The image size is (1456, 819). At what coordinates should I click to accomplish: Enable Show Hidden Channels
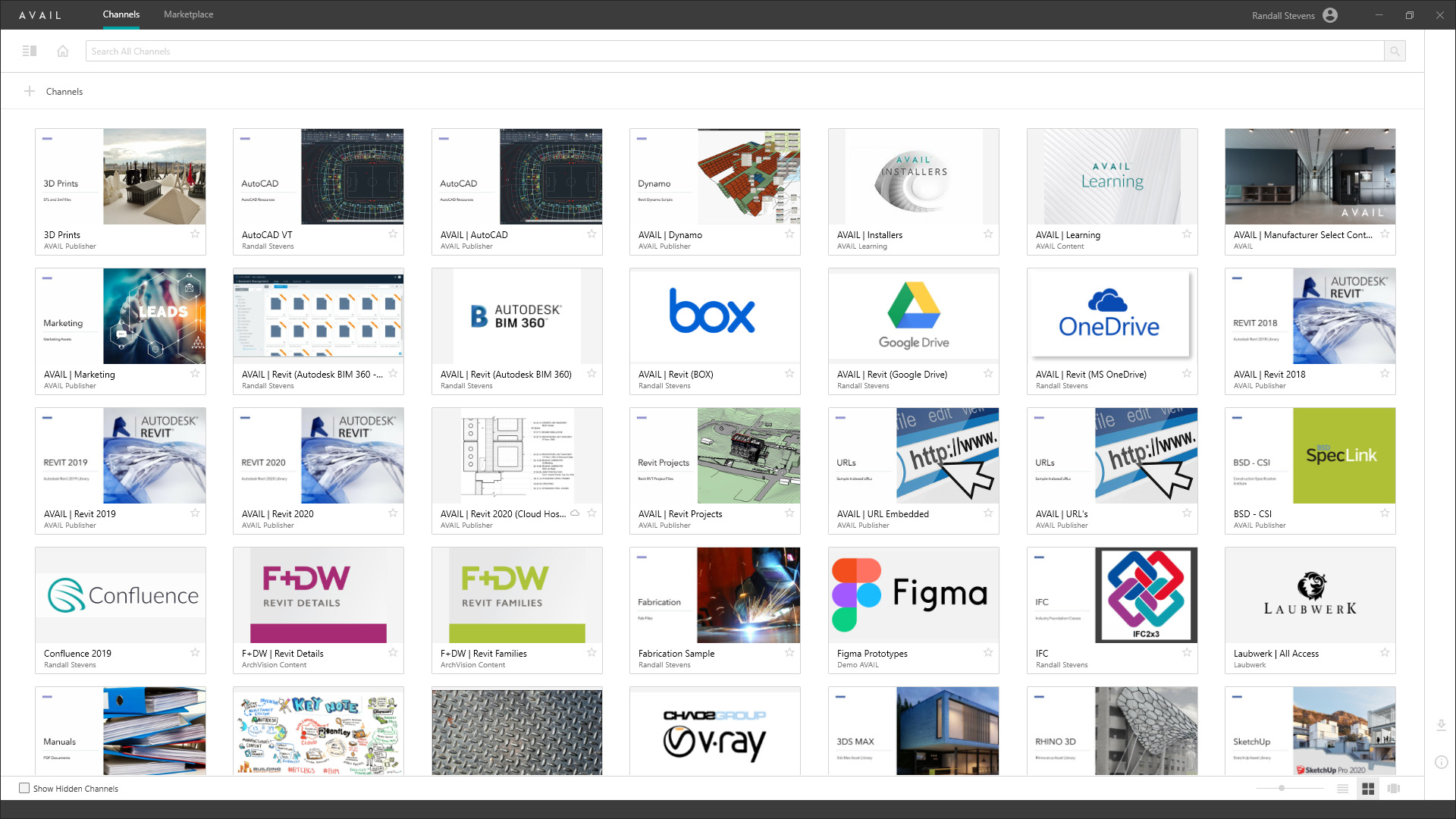(x=25, y=788)
